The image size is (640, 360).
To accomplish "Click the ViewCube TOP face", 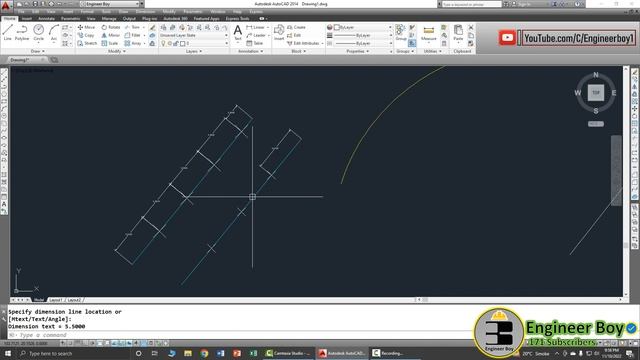I will click(x=596, y=93).
